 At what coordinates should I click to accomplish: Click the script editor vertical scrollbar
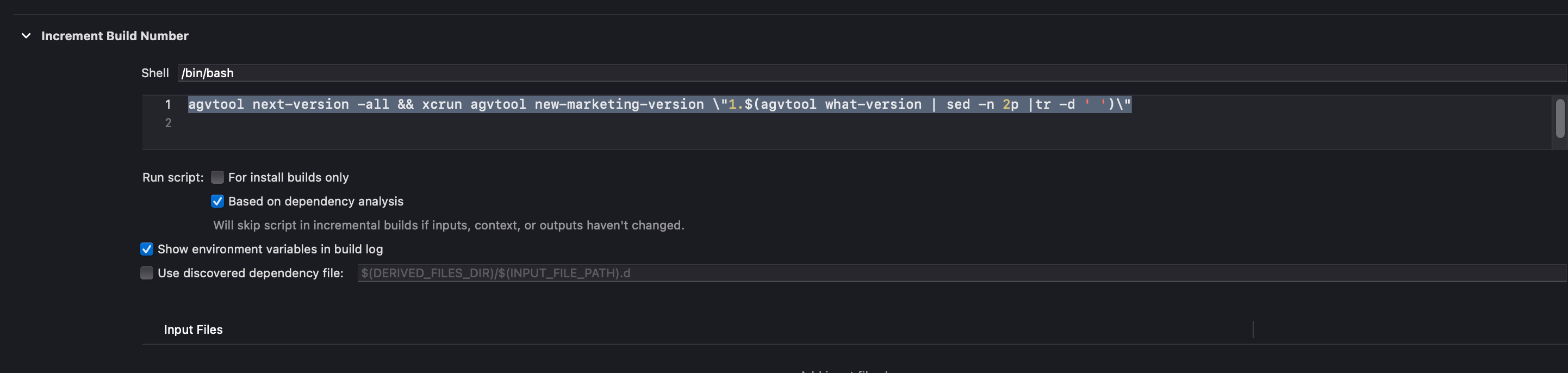click(1559, 119)
